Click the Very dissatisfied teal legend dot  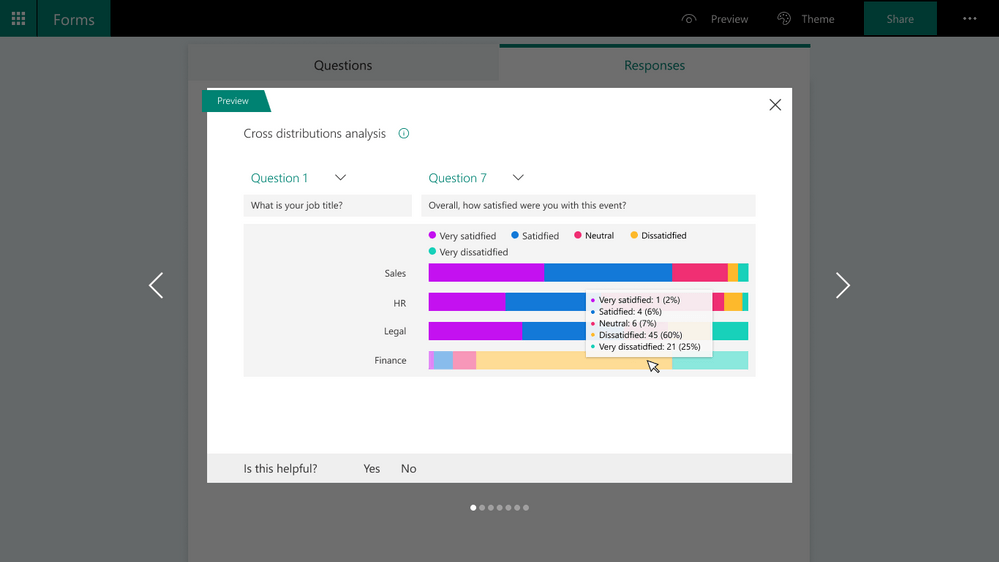432,252
